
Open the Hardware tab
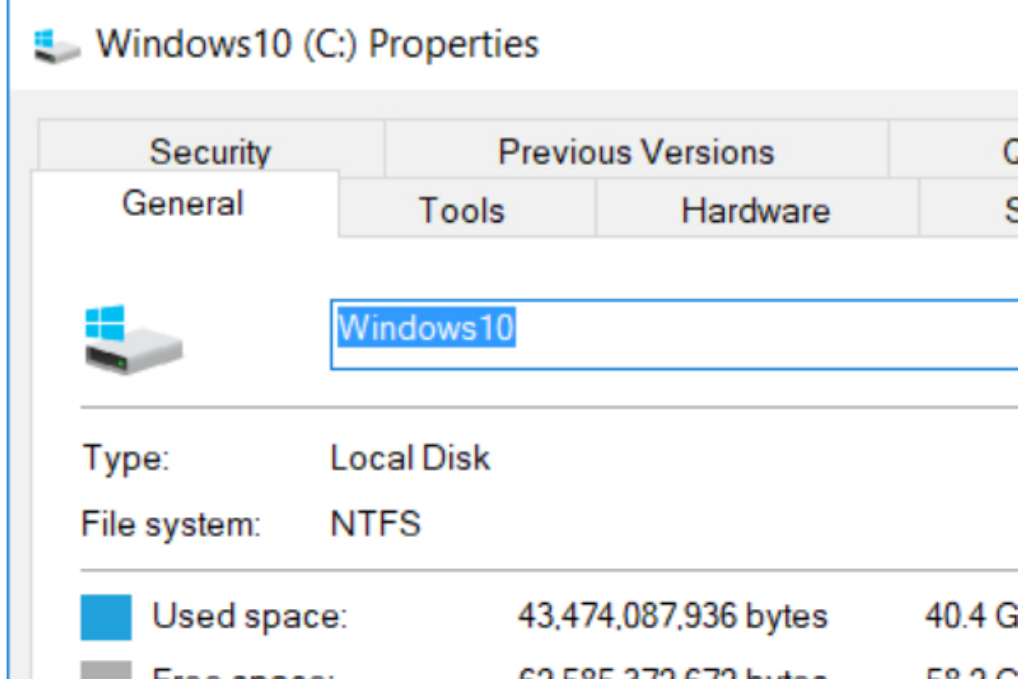(755, 211)
